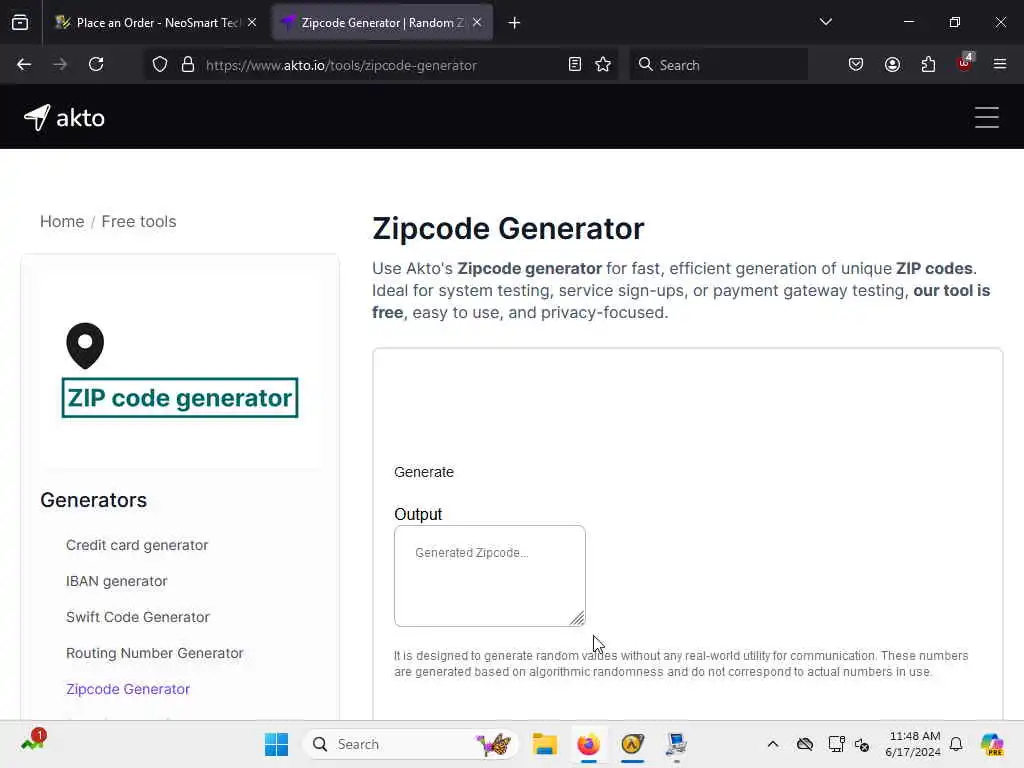Open the extensions puzzle menu
1024x768 pixels.
[x=928, y=65]
